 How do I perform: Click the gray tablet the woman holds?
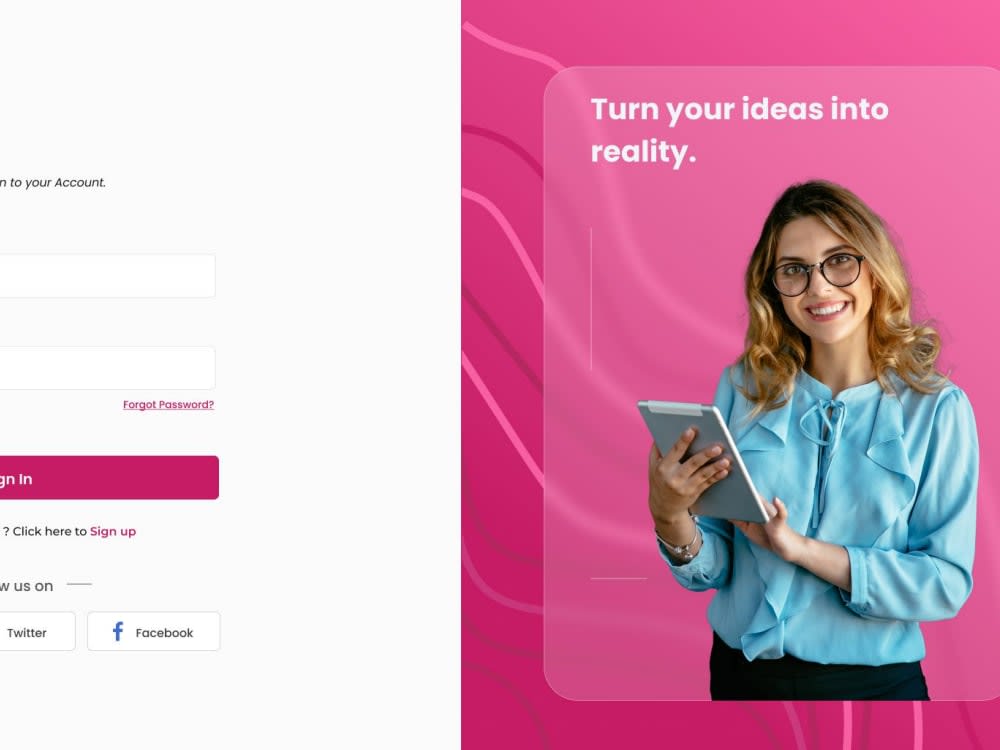(x=703, y=460)
